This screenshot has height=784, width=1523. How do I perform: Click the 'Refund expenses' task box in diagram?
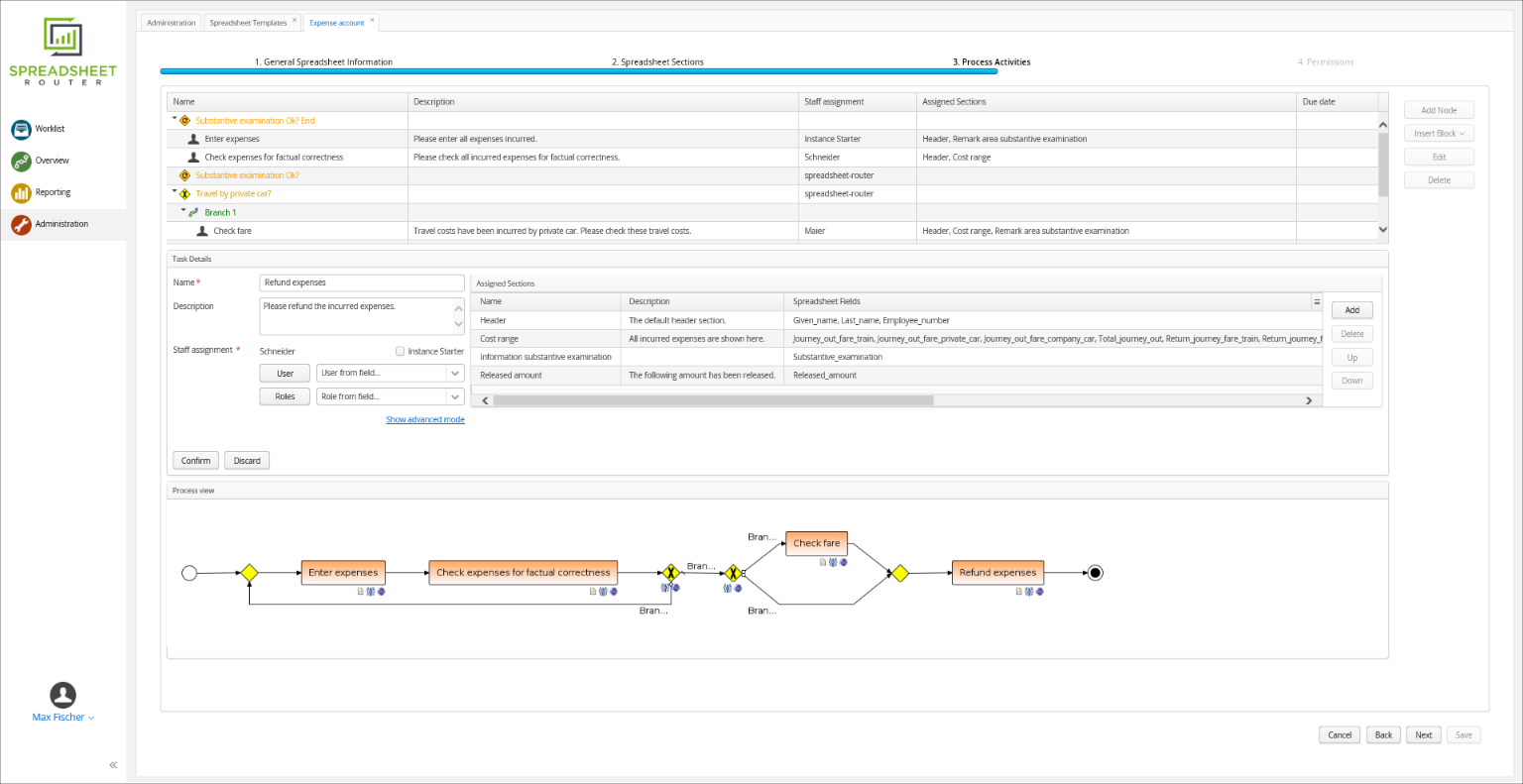(997, 572)
